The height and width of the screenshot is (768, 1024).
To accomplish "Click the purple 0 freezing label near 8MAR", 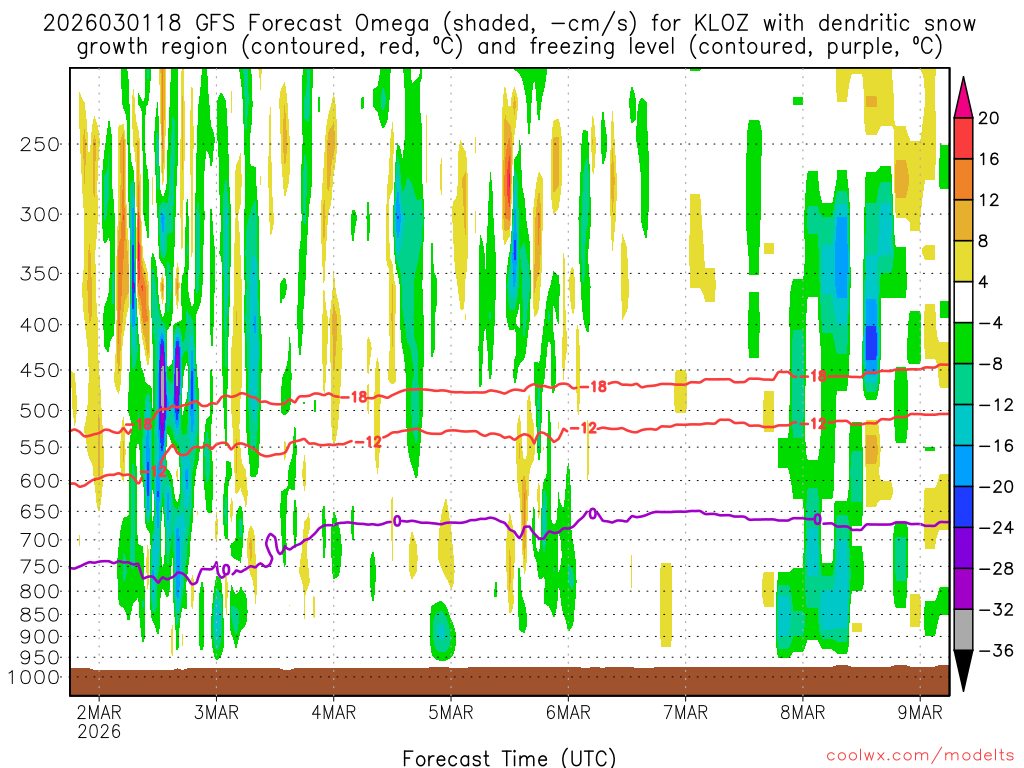I will tap(817, 520).
